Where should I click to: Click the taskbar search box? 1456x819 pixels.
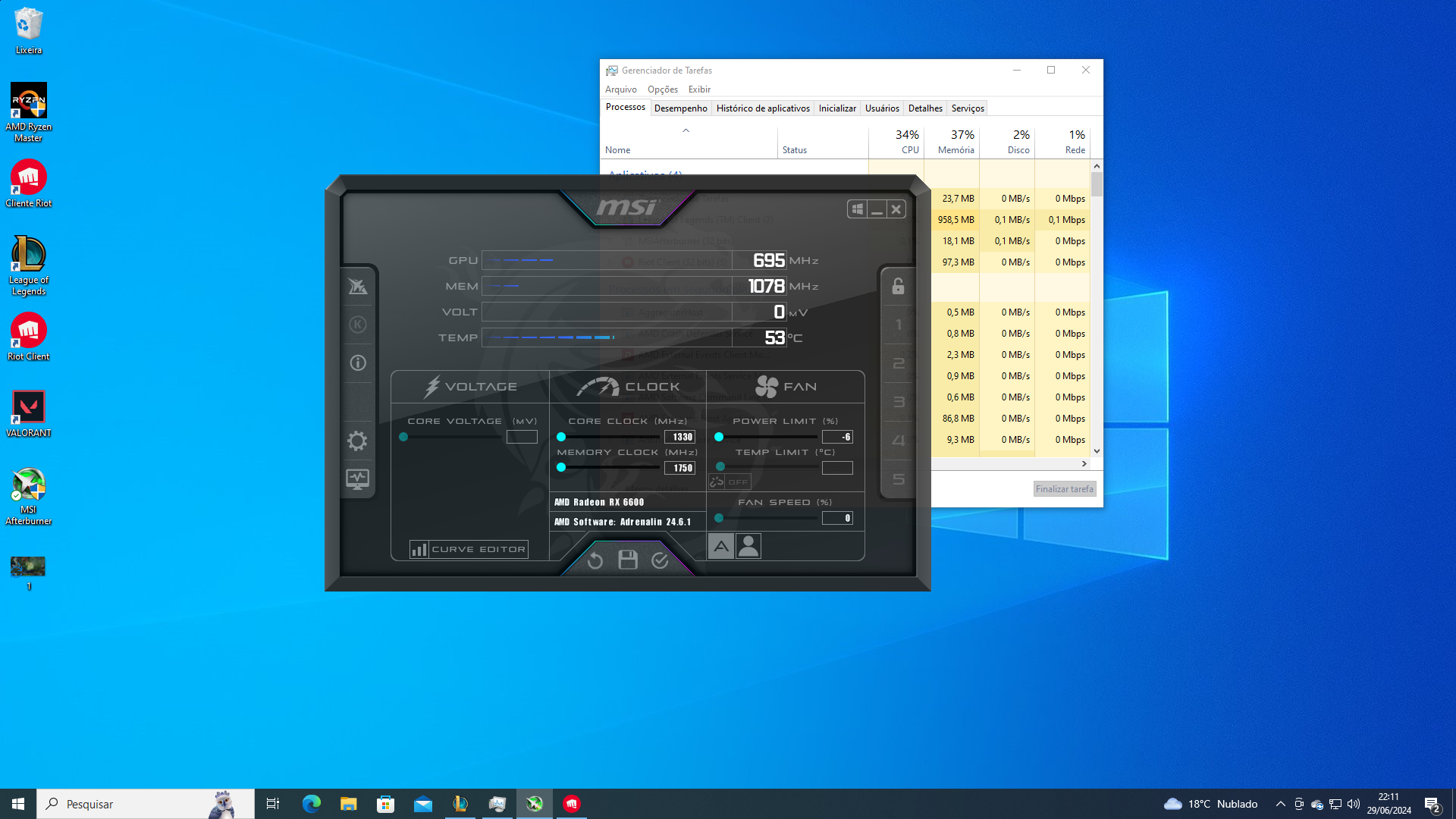(x=146, y=804)
